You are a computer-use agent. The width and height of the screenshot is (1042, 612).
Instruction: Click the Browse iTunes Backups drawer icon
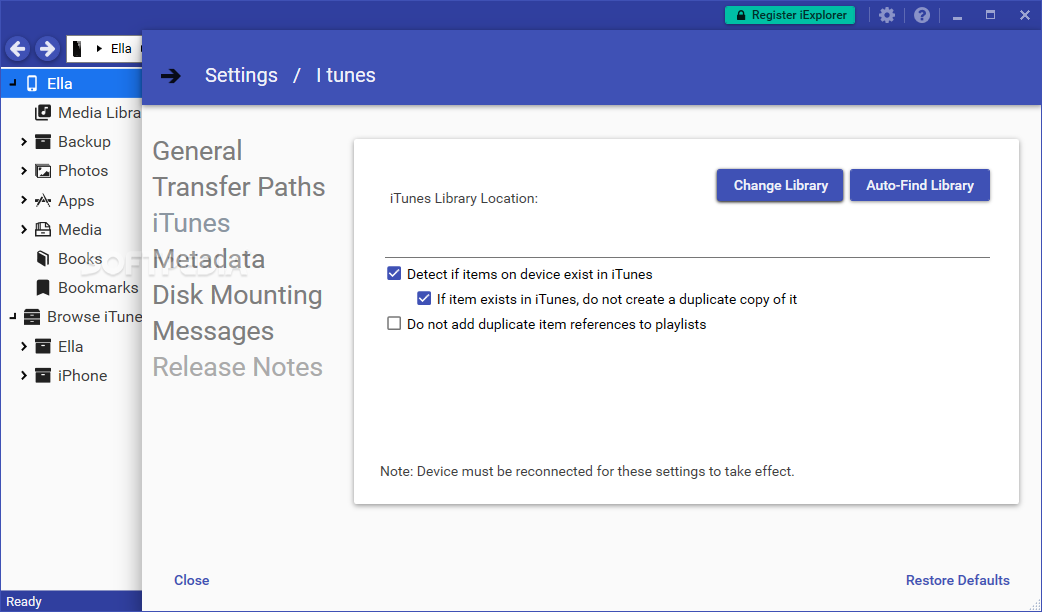coord(31,317)
